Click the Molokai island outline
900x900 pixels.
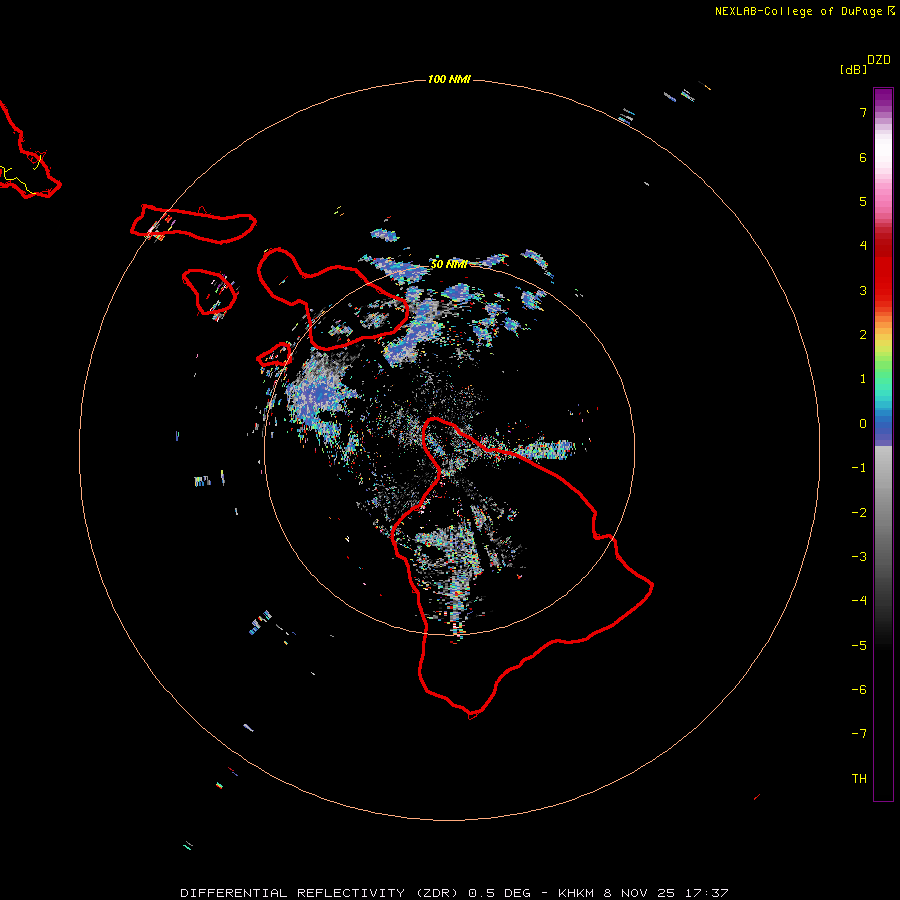click(193, 224)
